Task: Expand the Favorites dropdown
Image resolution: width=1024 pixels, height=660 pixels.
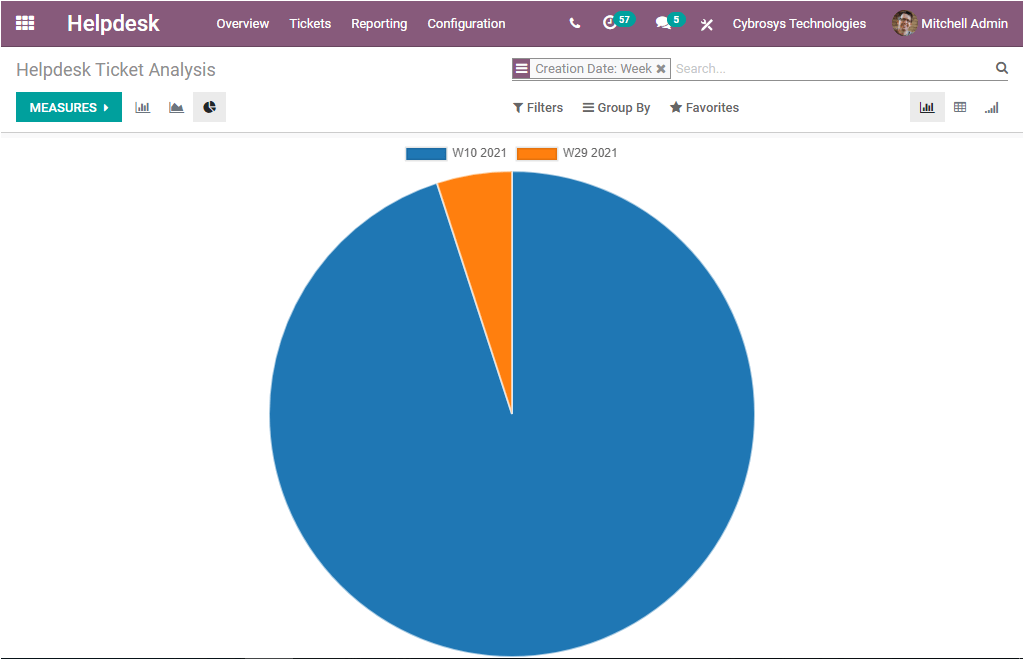Action: (x=705, y=108)
